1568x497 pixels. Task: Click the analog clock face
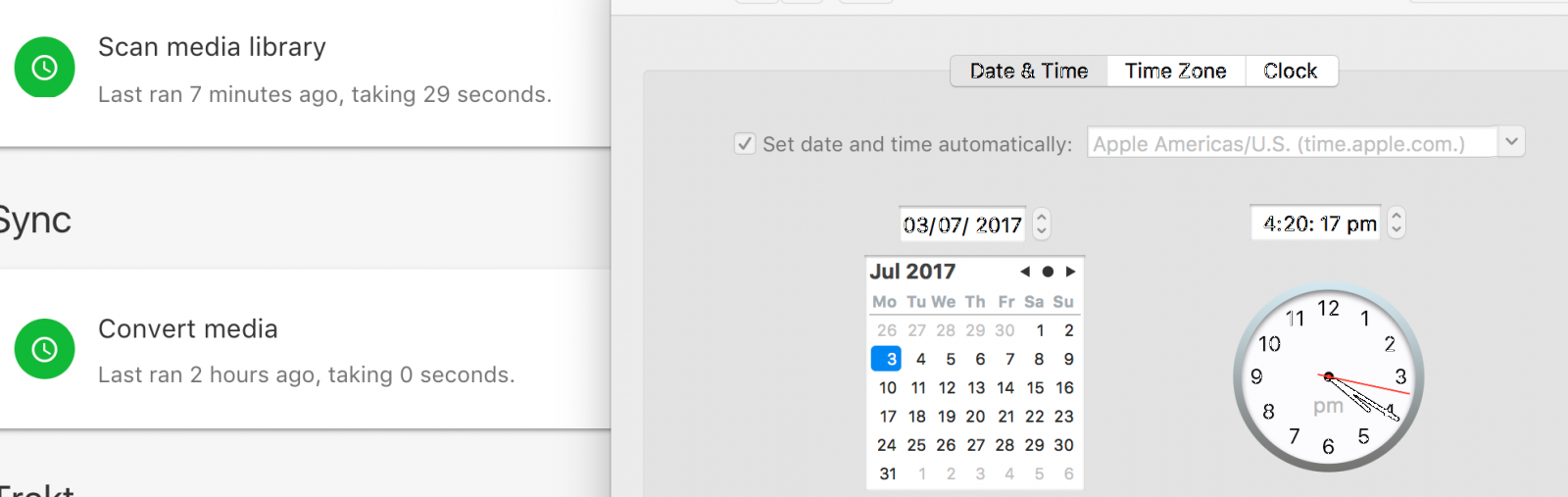(1328, 377)
